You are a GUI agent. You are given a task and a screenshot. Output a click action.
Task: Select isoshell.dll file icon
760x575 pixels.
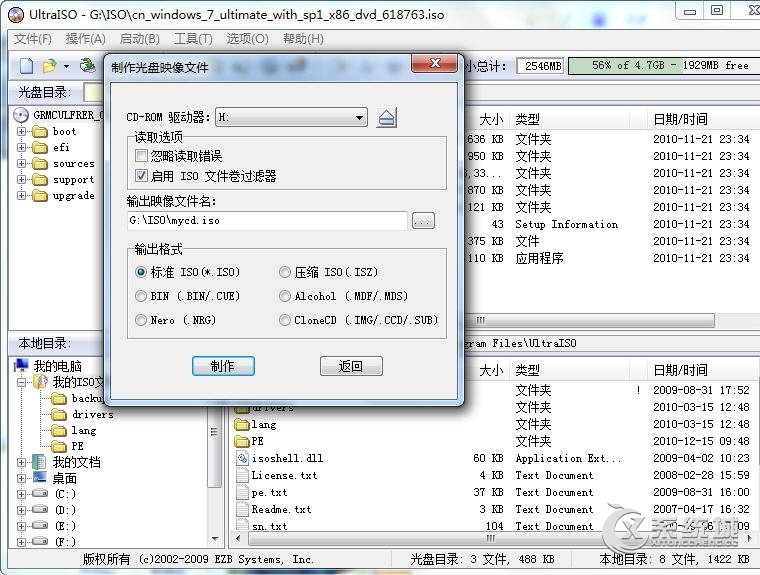242,458
